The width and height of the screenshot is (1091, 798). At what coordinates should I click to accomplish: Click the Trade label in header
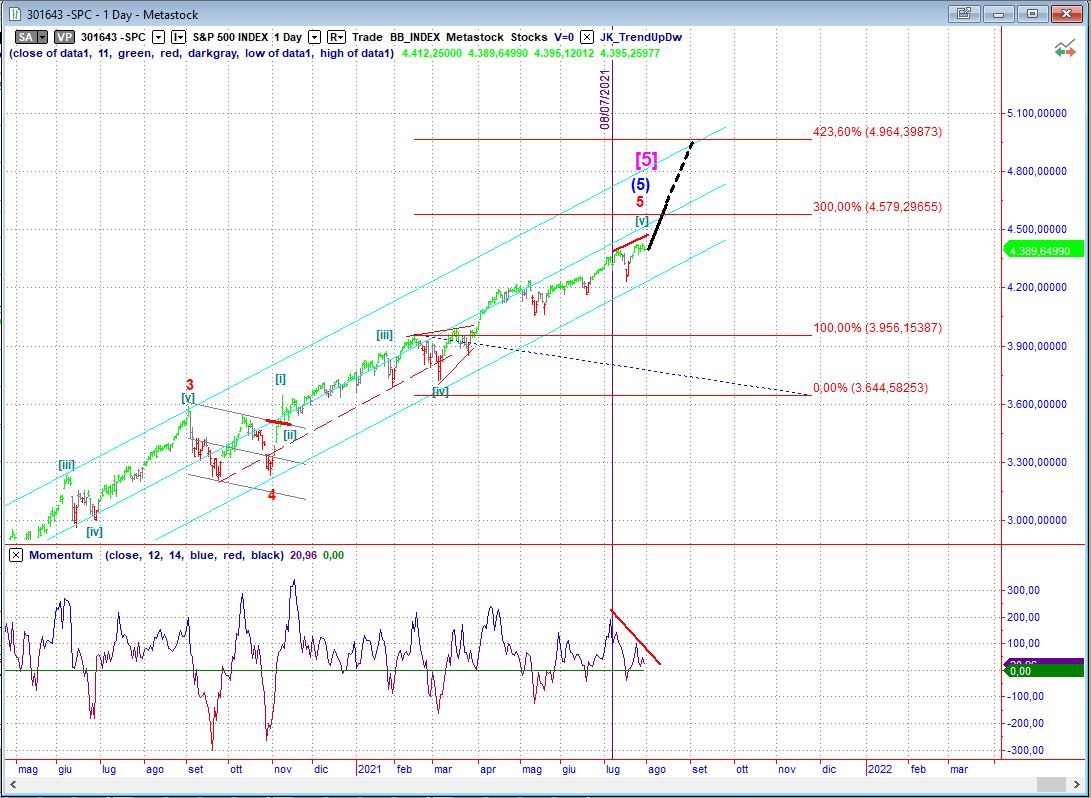click(367, 38)
